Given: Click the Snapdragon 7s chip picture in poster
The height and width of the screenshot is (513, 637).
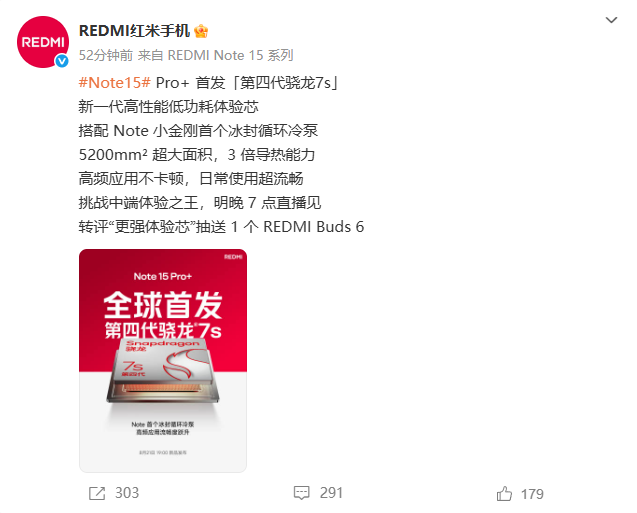Looking at the screenshot, I should (162, 370).
